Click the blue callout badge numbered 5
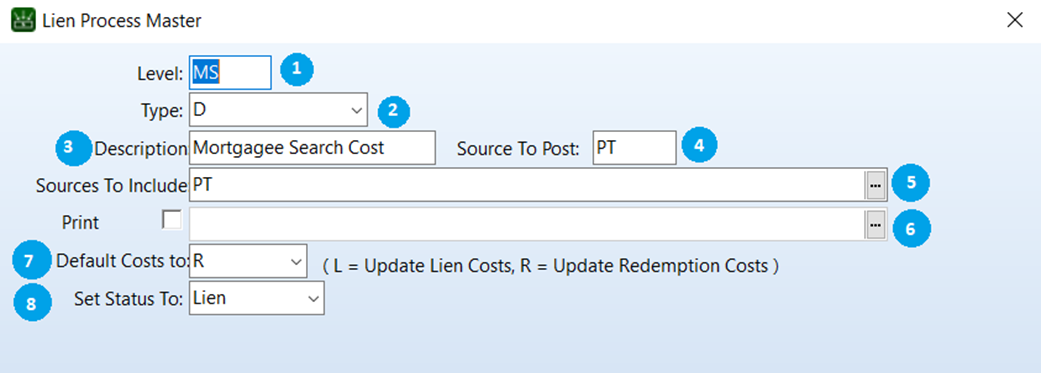This screenshot has width=1041, height=373. (911, 184)
